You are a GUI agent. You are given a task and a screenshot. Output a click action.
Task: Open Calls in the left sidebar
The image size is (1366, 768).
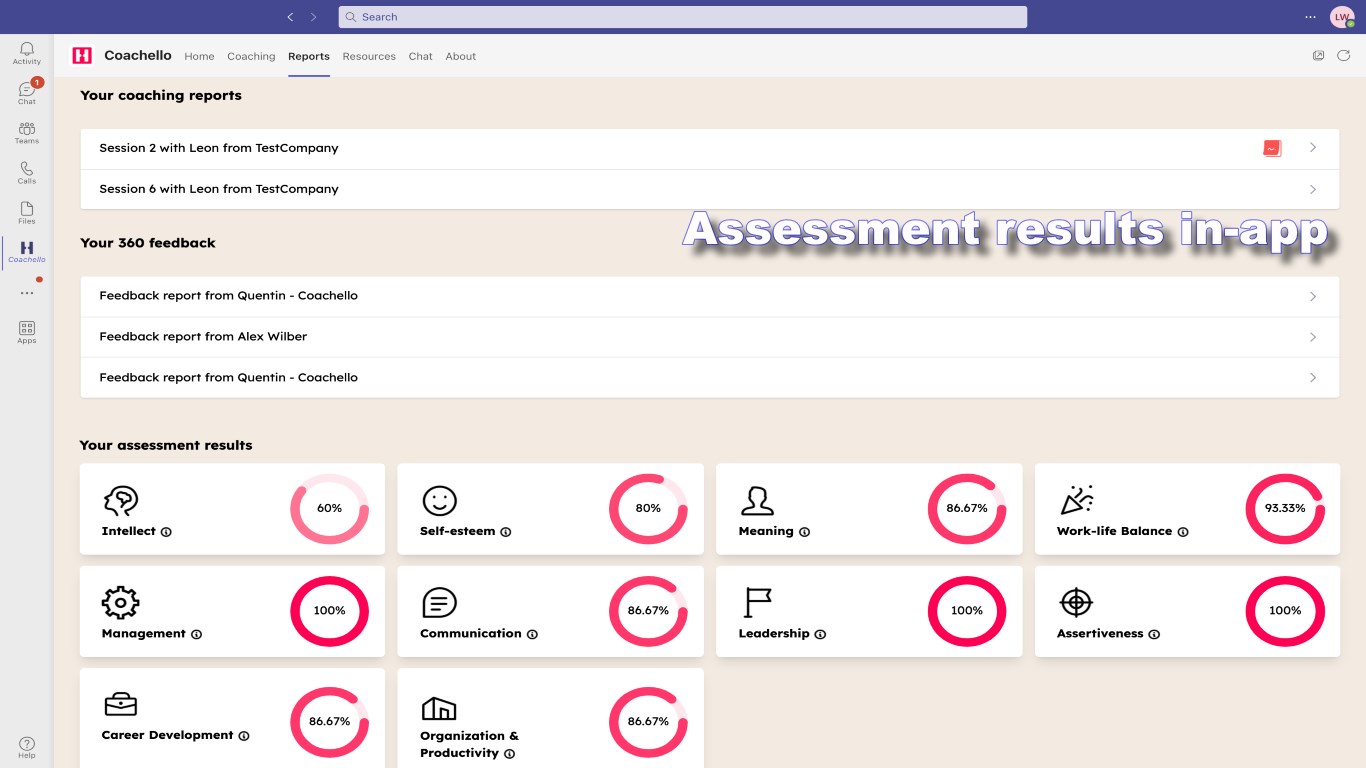pos(27,173)
